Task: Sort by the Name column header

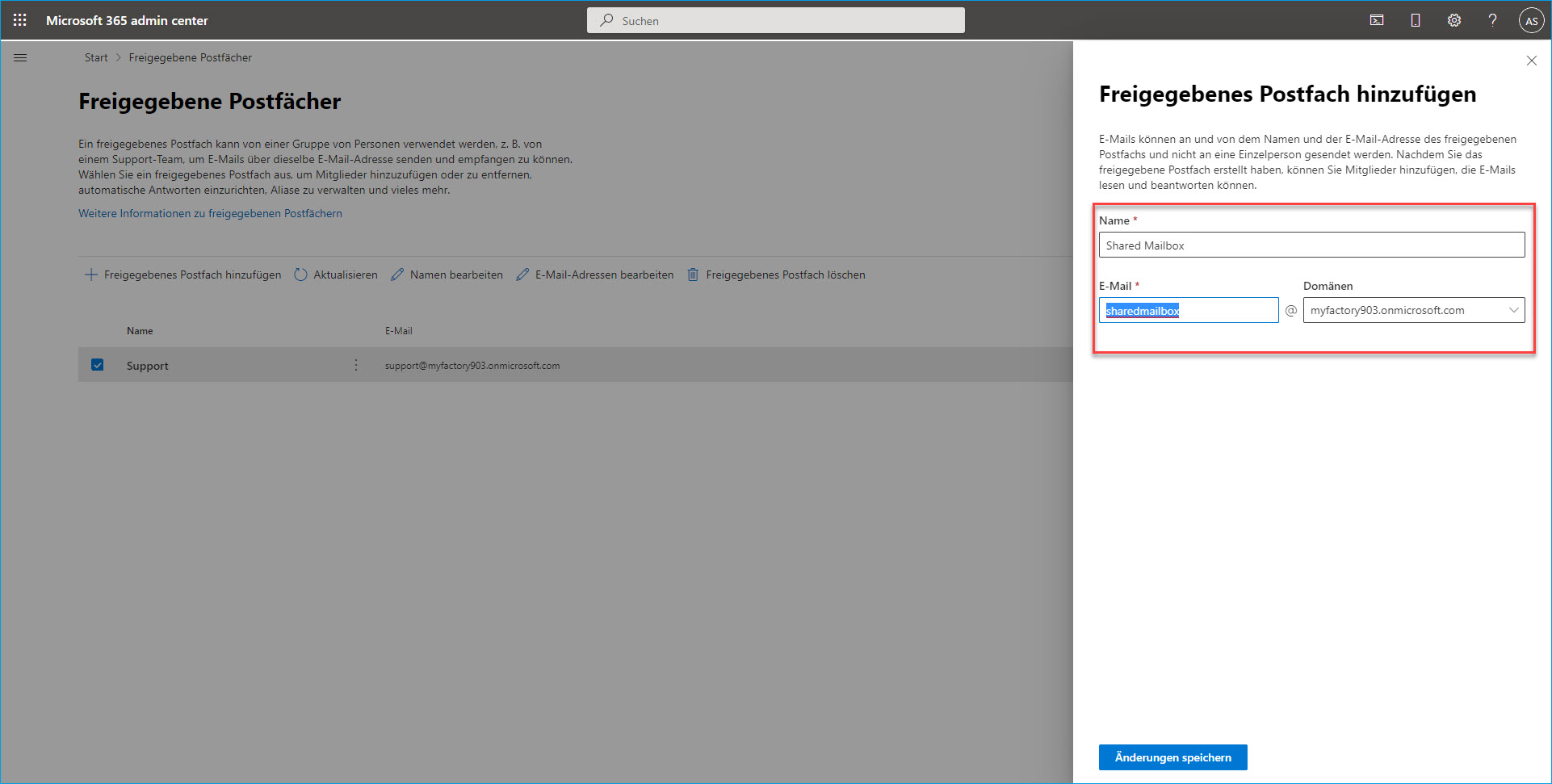Action: tap(140, 331)
